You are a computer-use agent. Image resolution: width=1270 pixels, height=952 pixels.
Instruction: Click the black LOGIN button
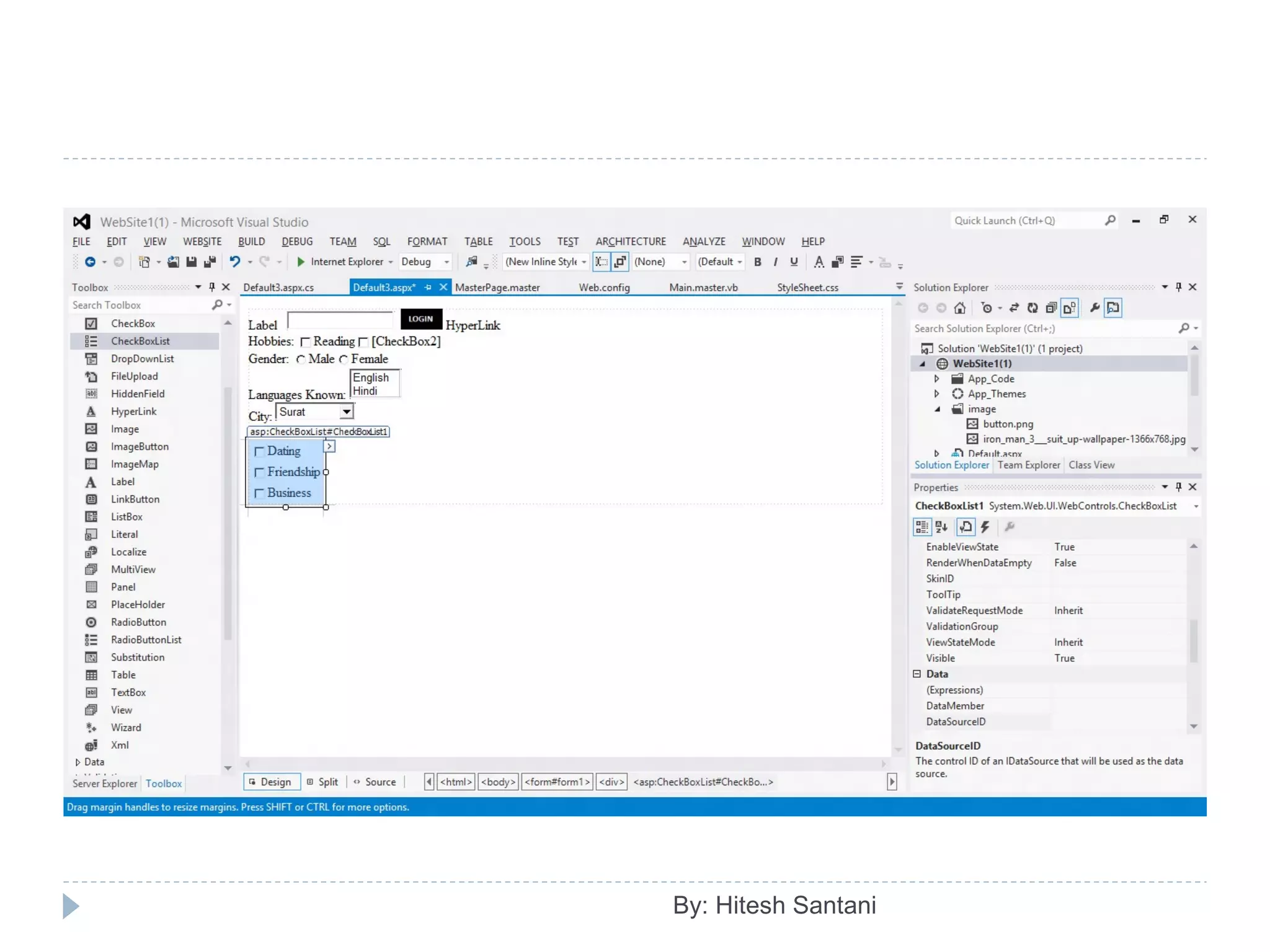[x=421, y=319]
